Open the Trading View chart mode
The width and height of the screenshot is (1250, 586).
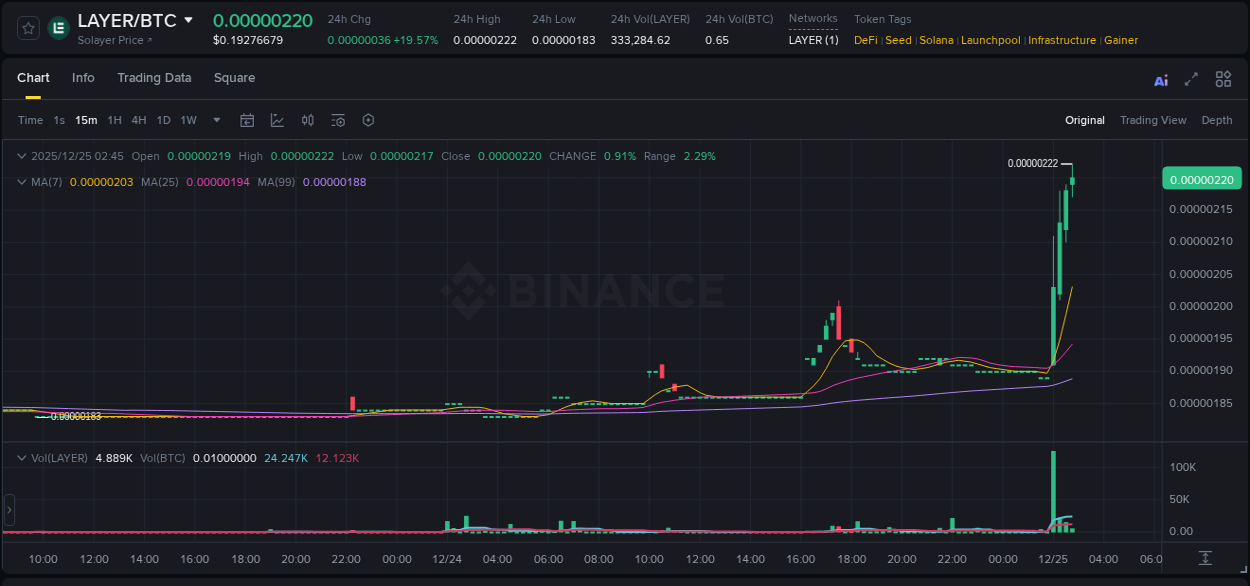1153,120
